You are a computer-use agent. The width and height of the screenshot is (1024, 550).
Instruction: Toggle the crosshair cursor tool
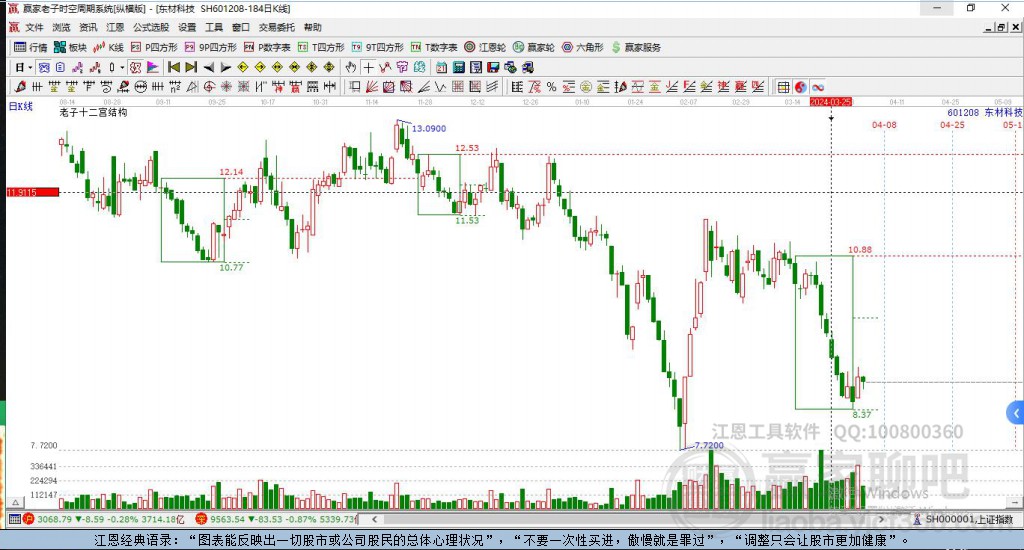(368, 67)
